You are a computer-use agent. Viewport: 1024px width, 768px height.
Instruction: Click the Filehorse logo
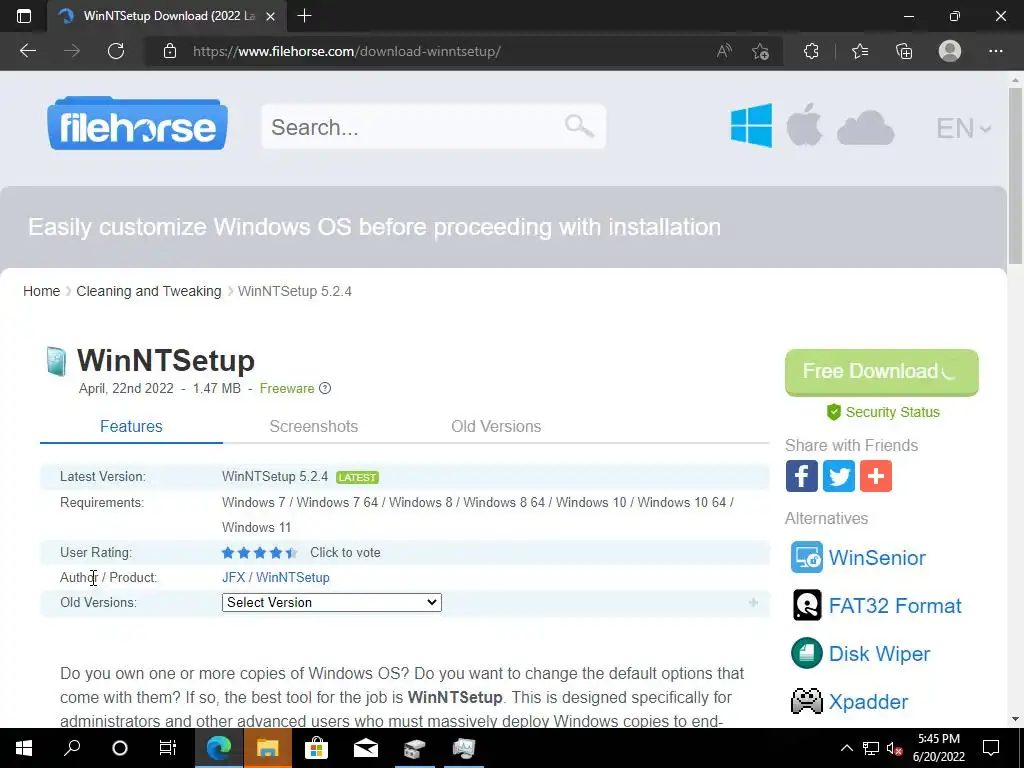coord(137,124)
